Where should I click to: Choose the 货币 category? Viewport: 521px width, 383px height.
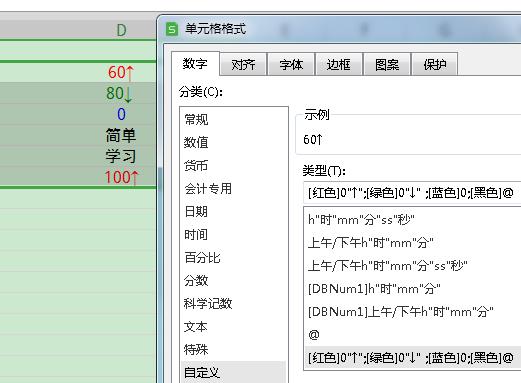[234, 165]
